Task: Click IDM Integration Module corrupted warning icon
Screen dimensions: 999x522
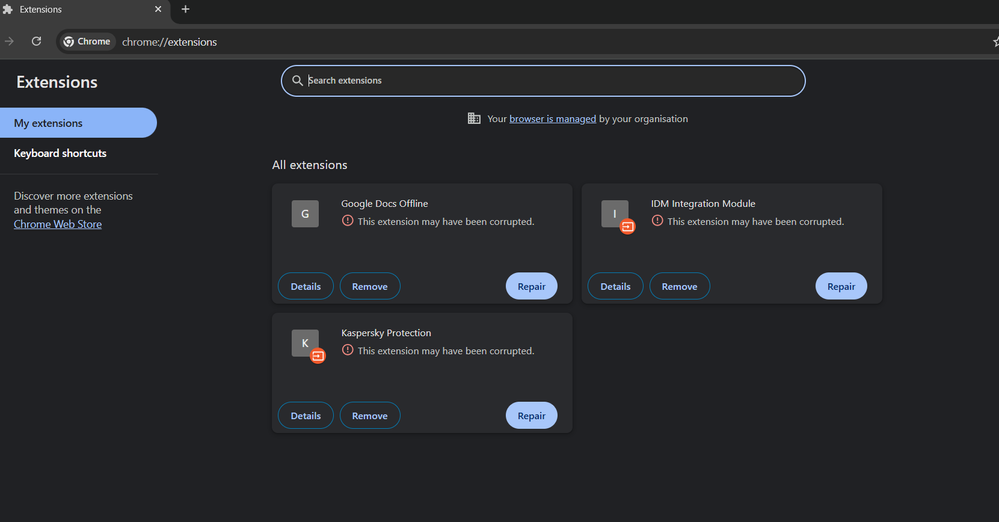Action: (657, 221)
